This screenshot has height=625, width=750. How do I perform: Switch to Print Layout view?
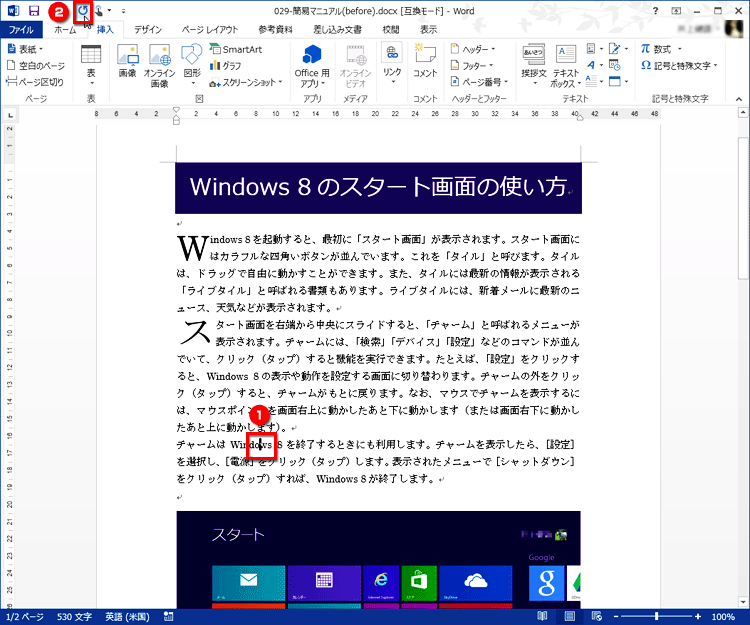(570, 616)
